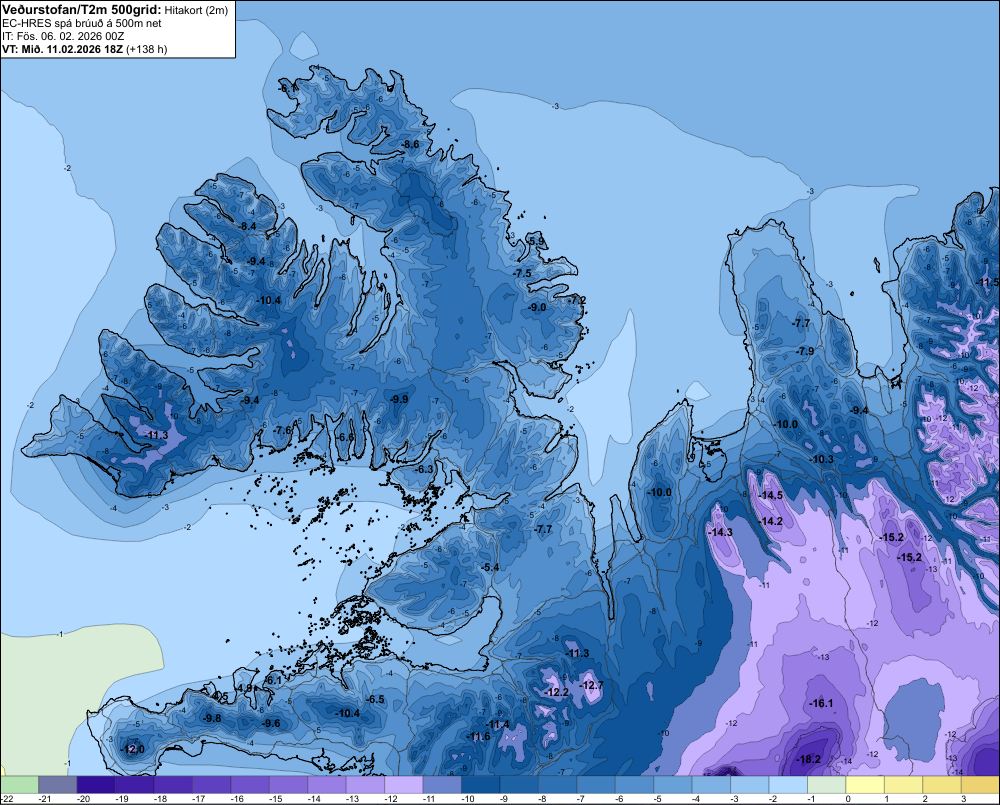Click the -6.6 temperature value

point(345,437)
